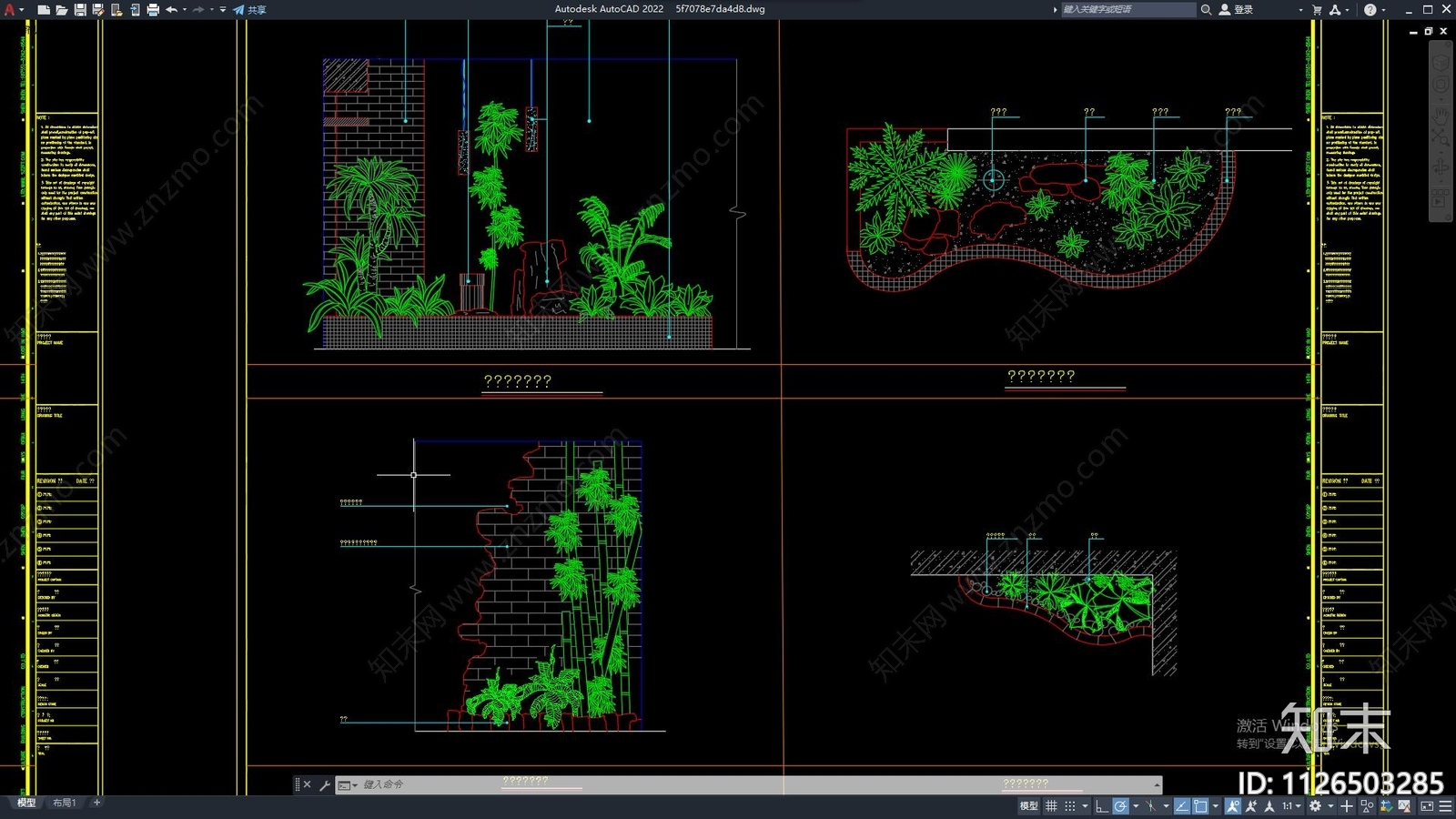This screenshot has width=1456, height=819.
Task: Open the AutoCAD application menu logo
Action: click(x=11, y=9)
